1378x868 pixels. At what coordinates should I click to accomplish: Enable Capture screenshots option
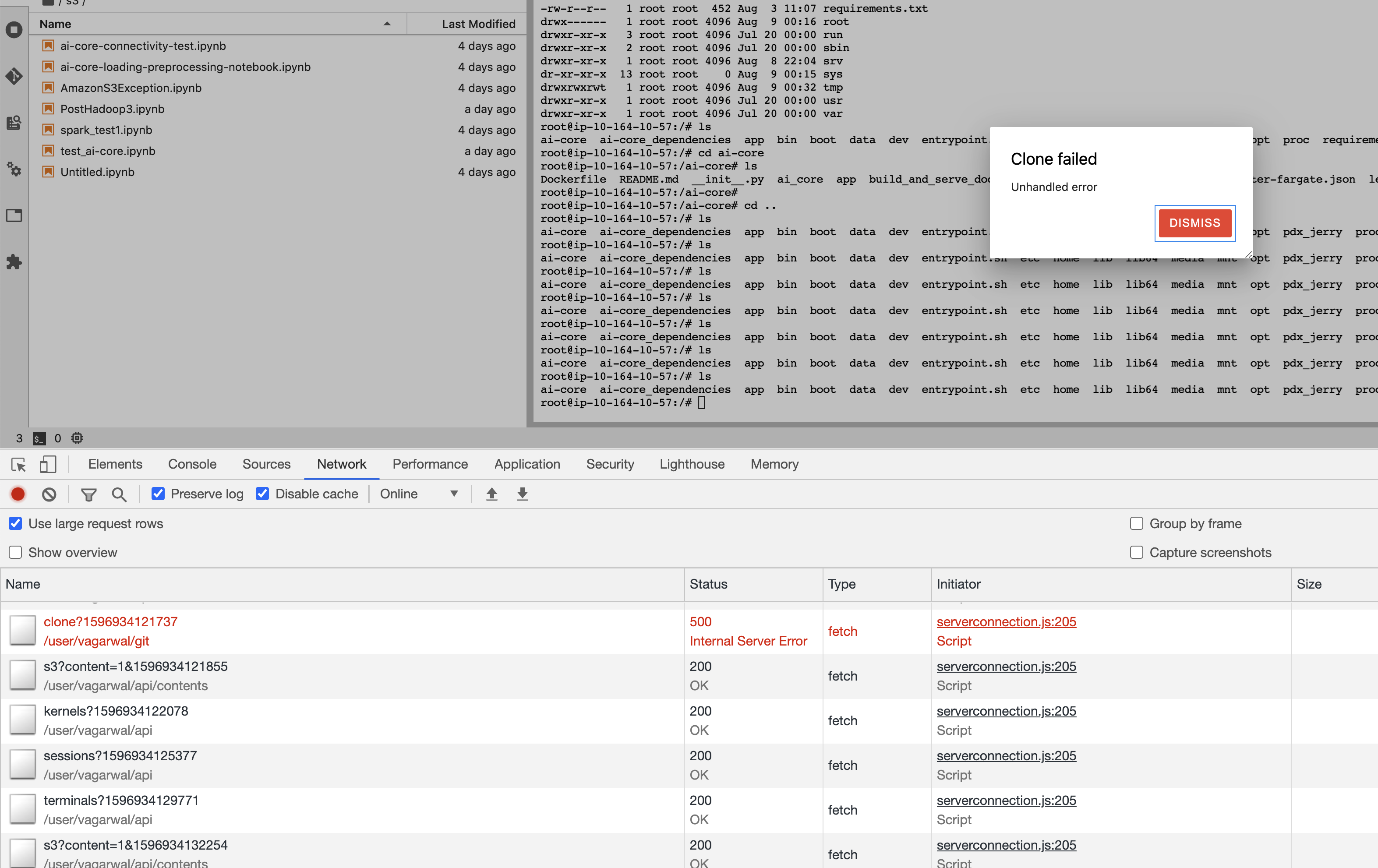(x=1137, y=552)
